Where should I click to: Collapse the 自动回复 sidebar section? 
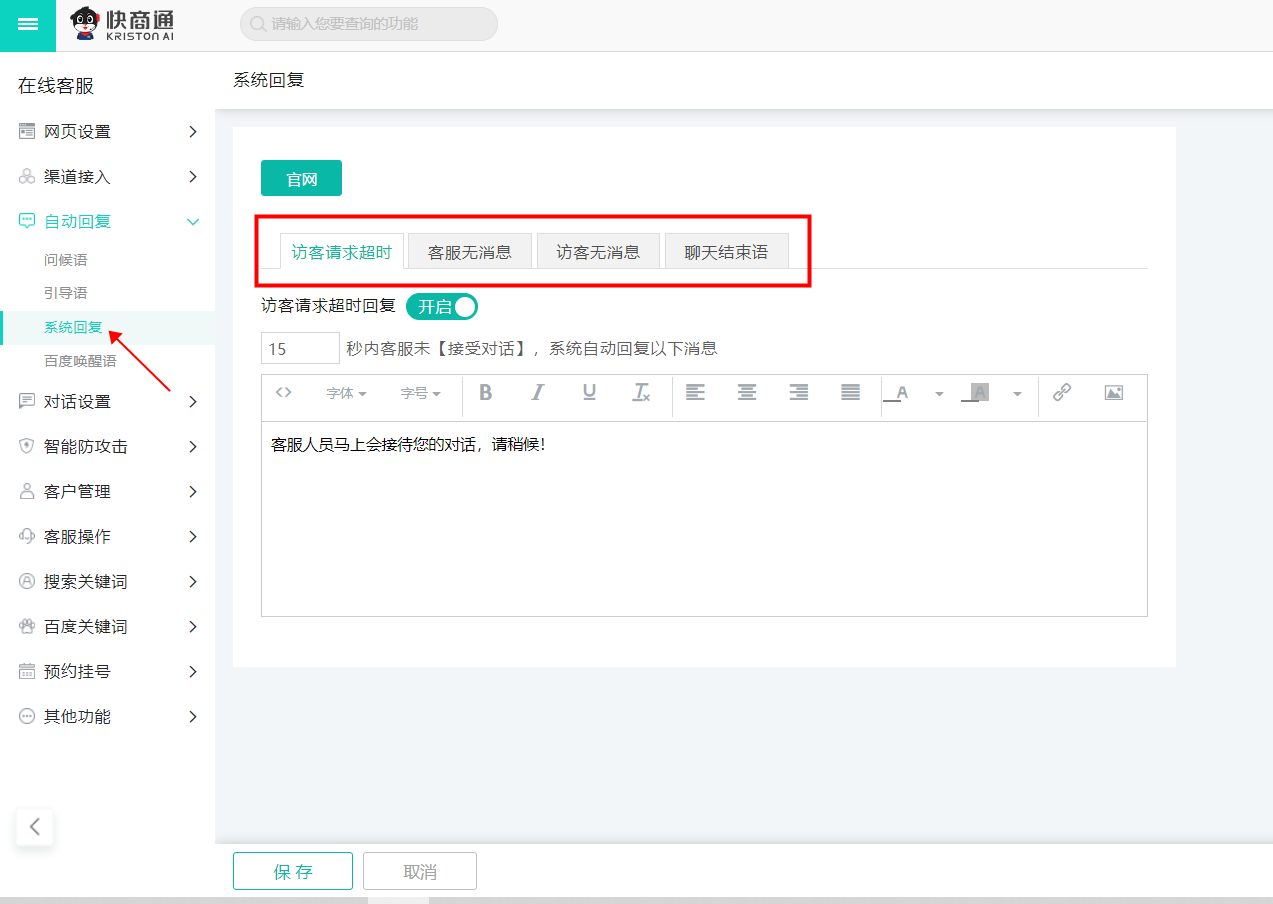pyautogui.click(x=108, y=222)
